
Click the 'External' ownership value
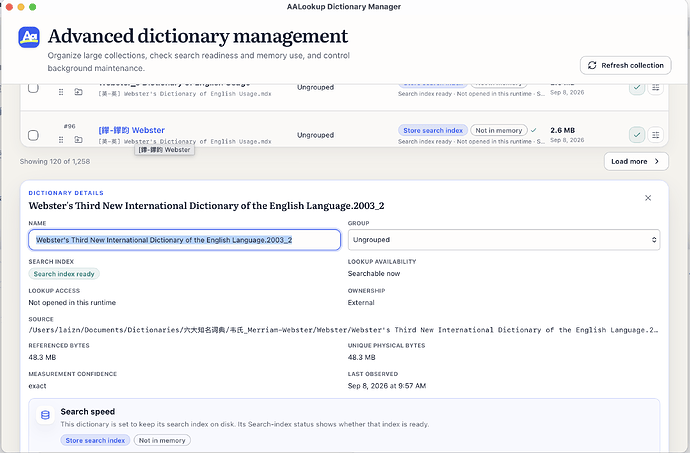(361, 303)
